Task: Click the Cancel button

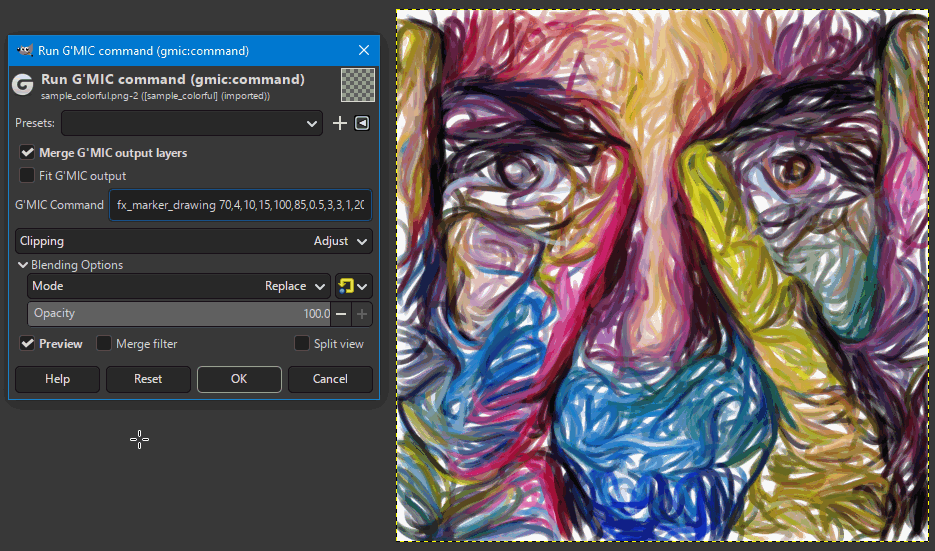Action: pos(330,379)
